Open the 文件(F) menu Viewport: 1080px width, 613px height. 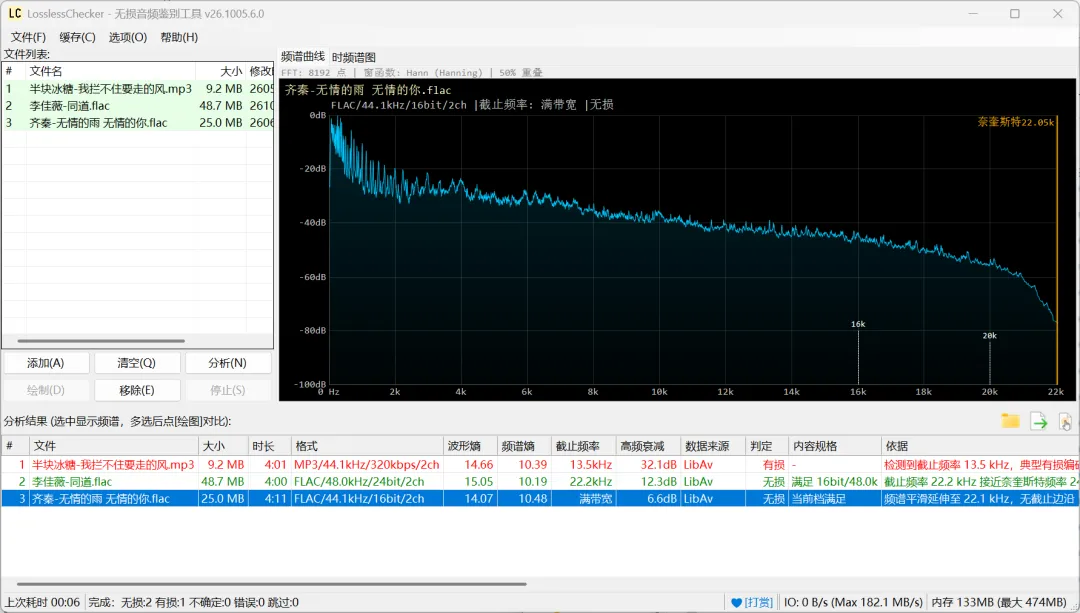(x=28, y=37)
